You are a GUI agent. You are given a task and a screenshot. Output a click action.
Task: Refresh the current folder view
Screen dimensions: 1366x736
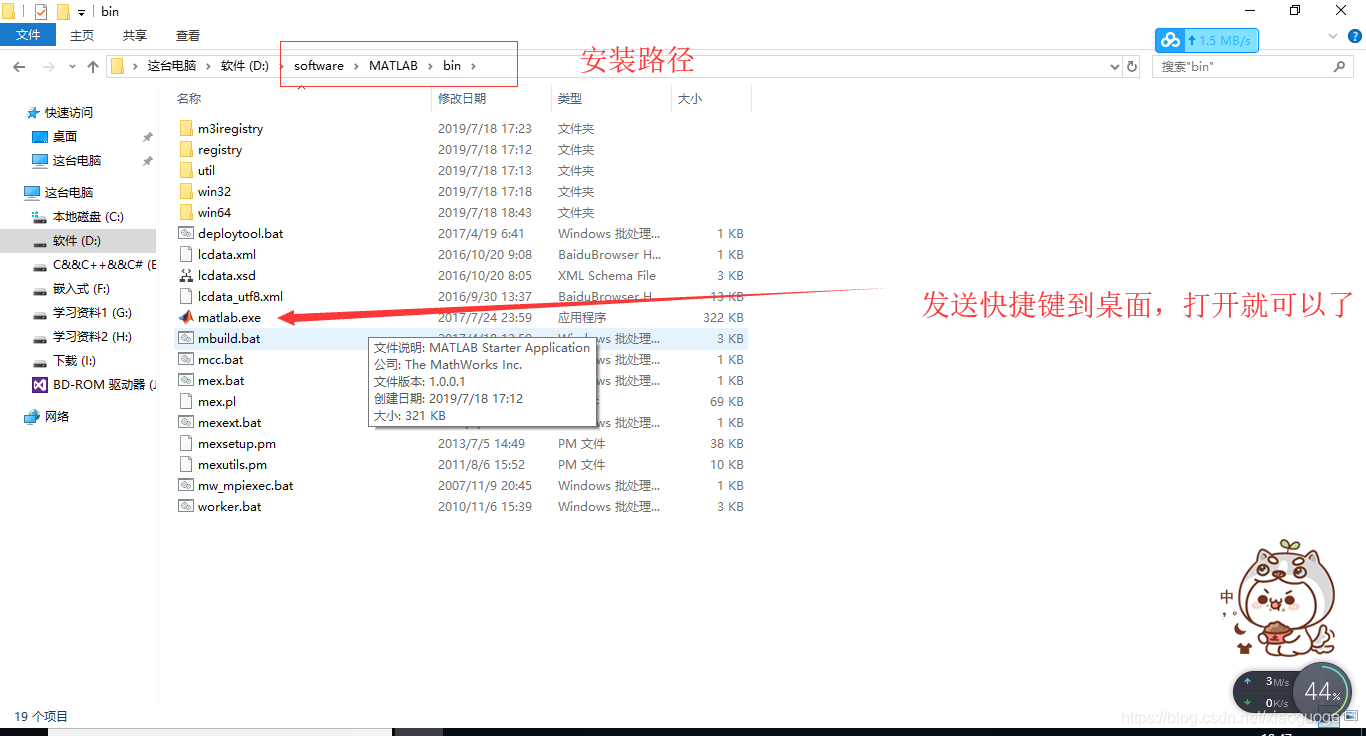tap(1132, 66)
